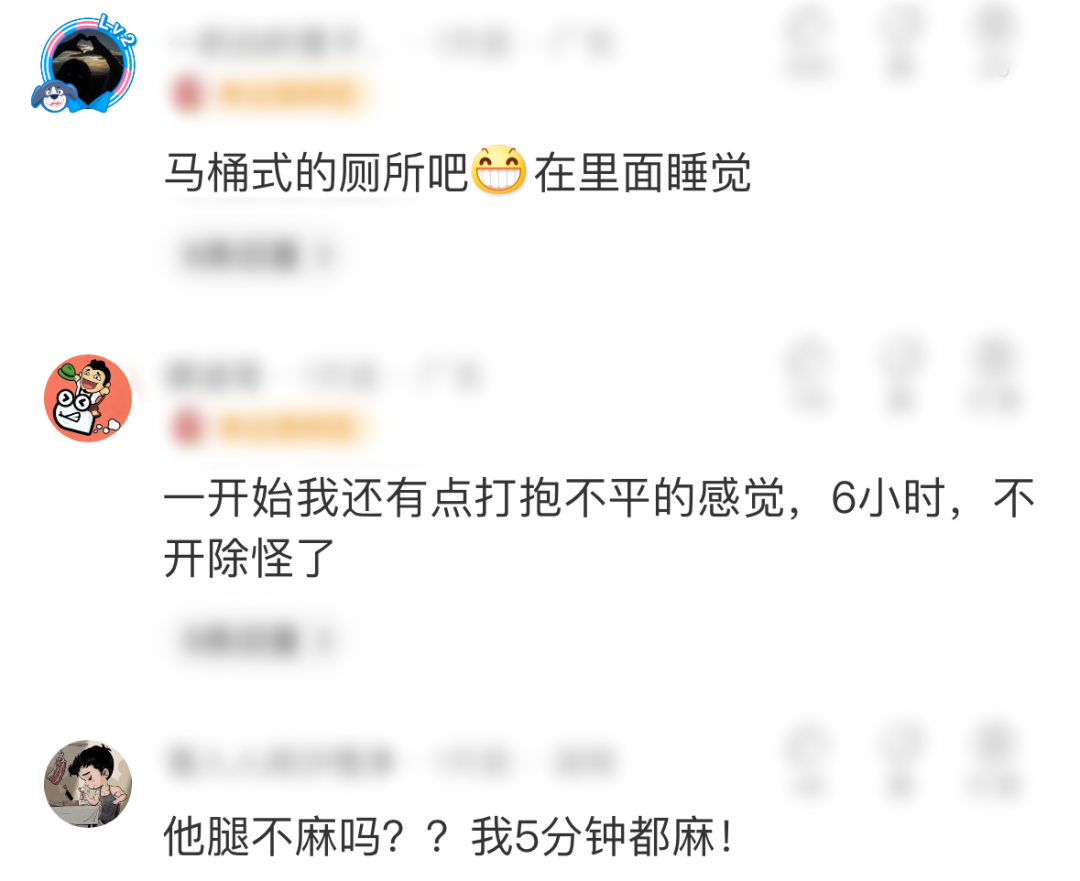Select the comment text 他腿不麻吗？？我5分钟都麻！
This screenshot has width=1080, height=881.
[448, 837]
